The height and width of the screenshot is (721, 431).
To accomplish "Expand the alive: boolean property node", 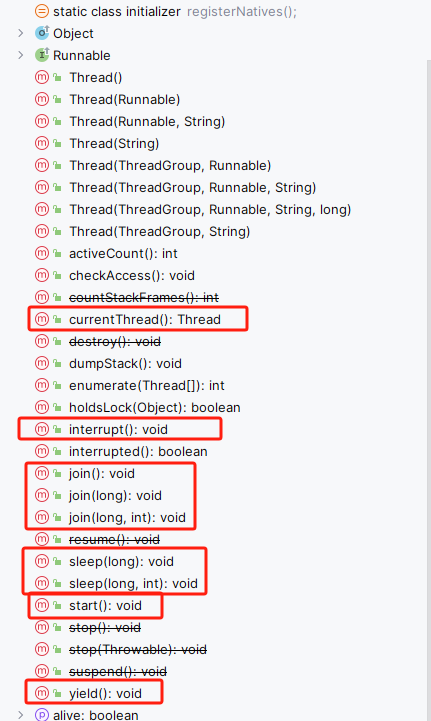I will coord(21,715).
